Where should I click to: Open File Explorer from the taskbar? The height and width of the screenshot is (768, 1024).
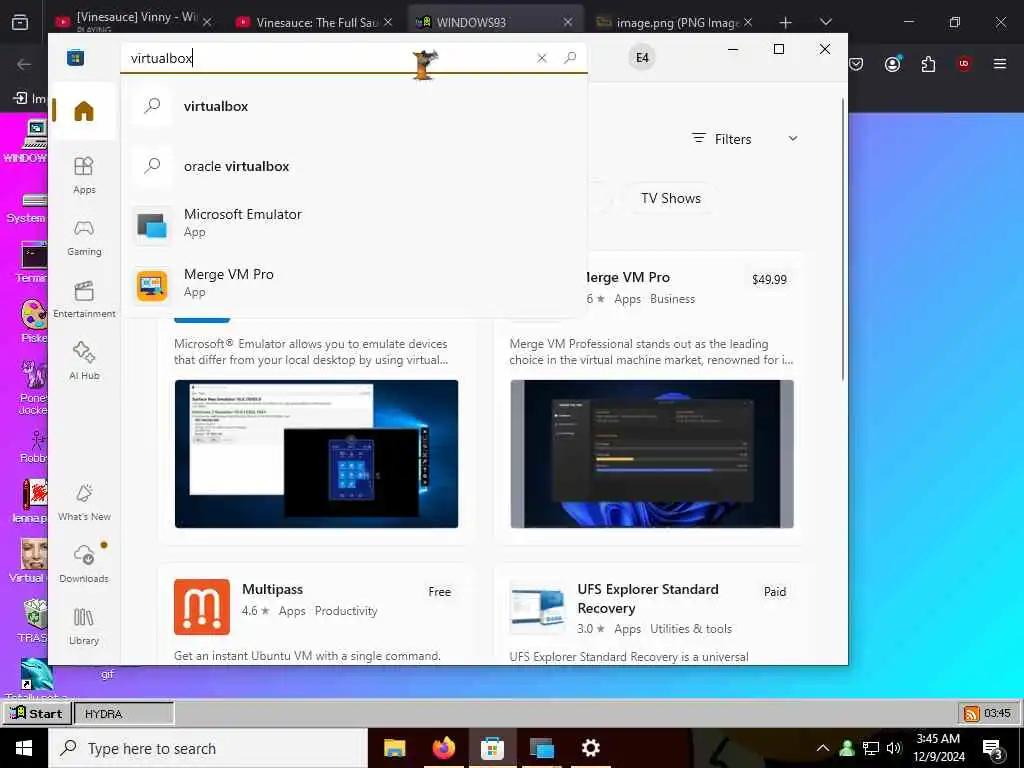(394, 748)
